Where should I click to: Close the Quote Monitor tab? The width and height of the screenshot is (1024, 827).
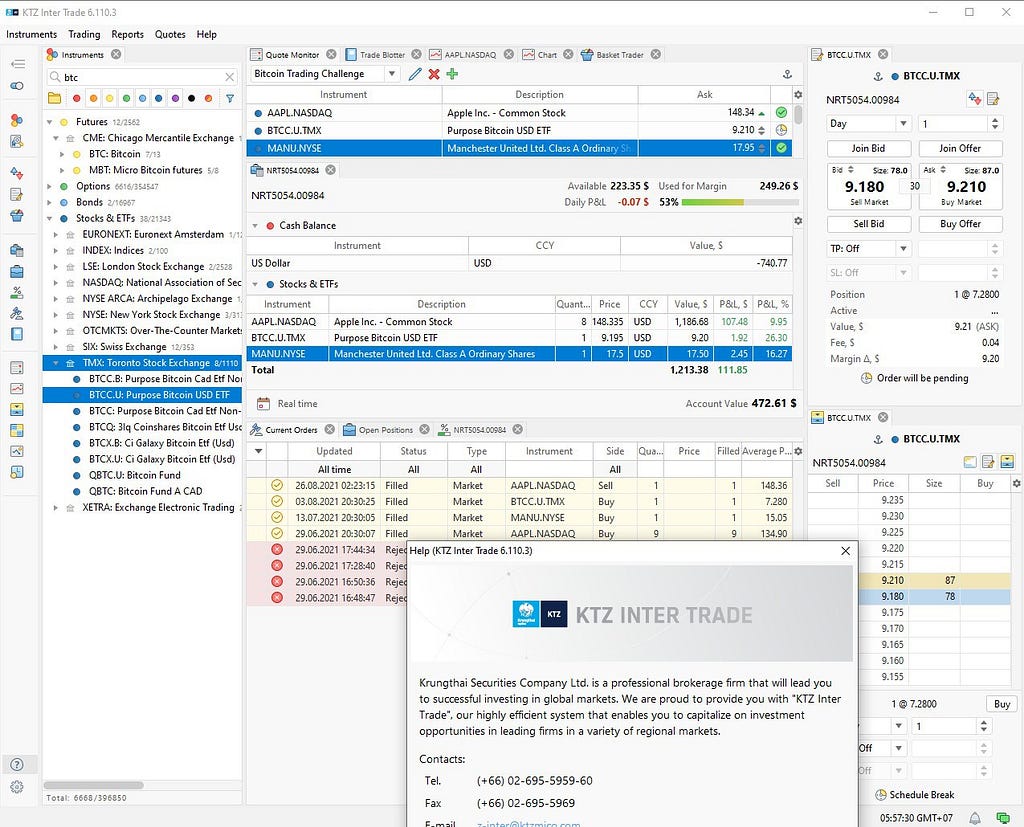coord(332,54)
